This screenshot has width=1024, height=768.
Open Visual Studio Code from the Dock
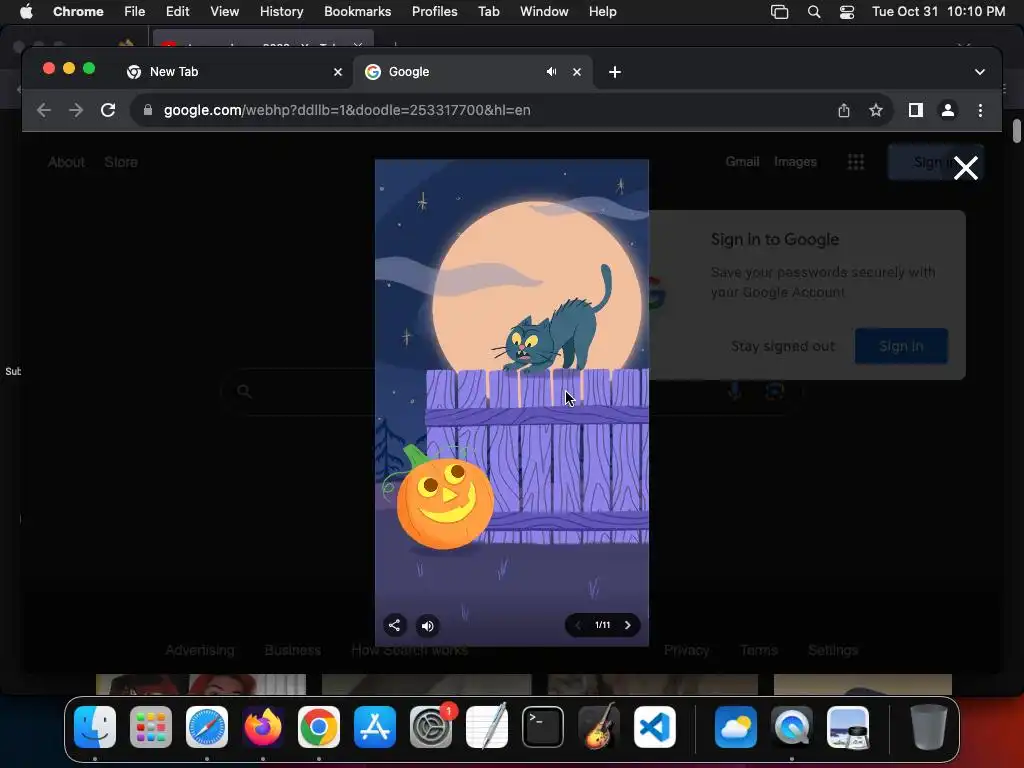[655, 727]
